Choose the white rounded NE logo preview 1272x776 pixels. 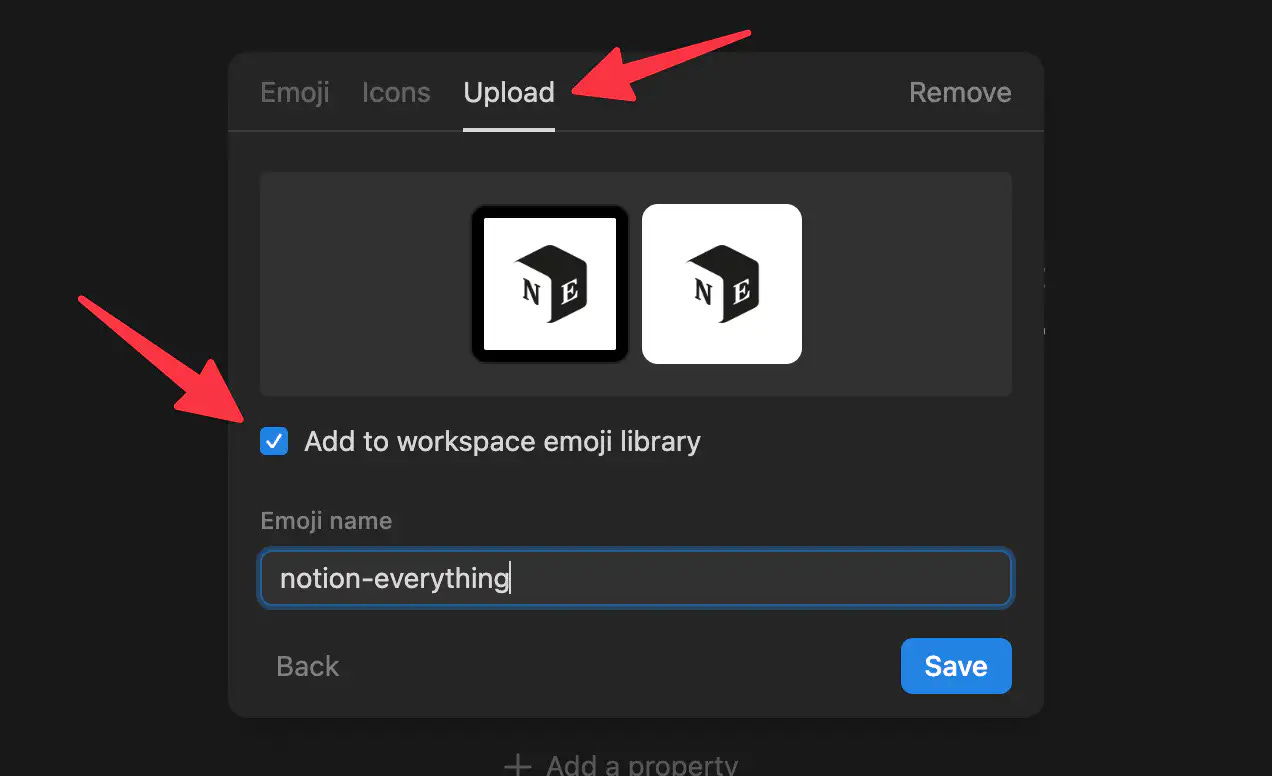(722, 284)
